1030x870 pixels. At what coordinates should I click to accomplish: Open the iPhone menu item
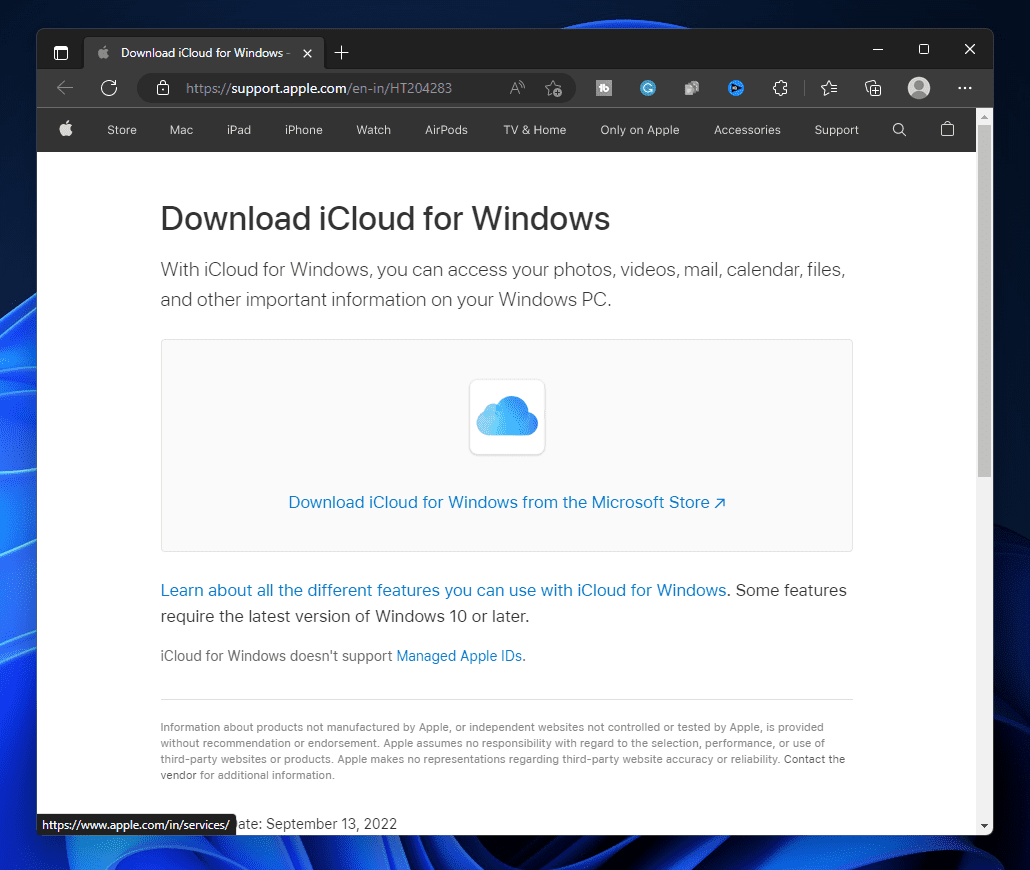tap(303, 130)
